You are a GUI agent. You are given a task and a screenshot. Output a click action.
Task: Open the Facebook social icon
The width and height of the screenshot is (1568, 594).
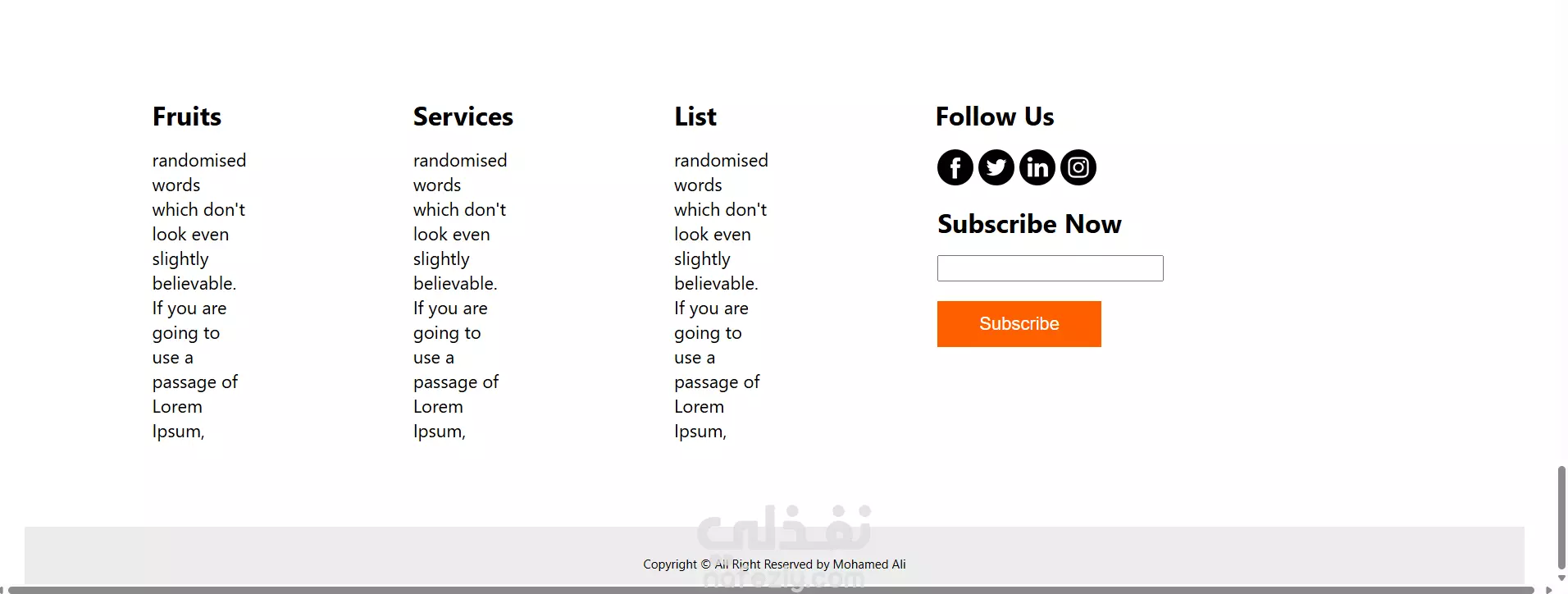click(x=955, y=167)
